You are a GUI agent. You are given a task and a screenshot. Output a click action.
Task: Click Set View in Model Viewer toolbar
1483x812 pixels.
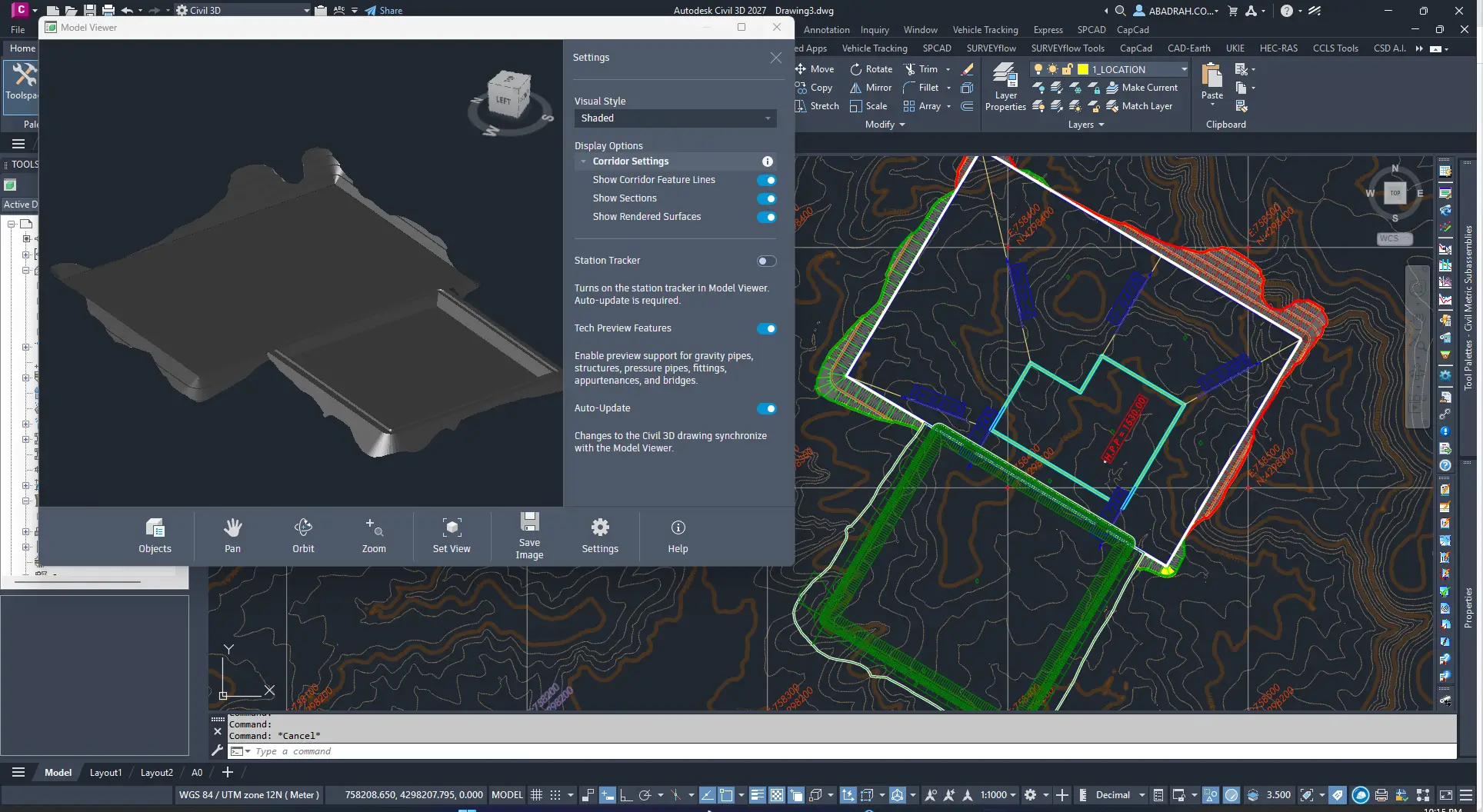coord(452,535)
